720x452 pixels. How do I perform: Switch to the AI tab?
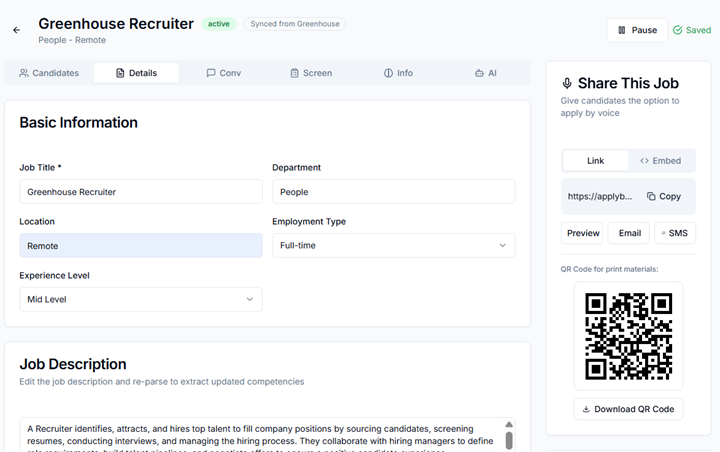click(x=485, y=73)
